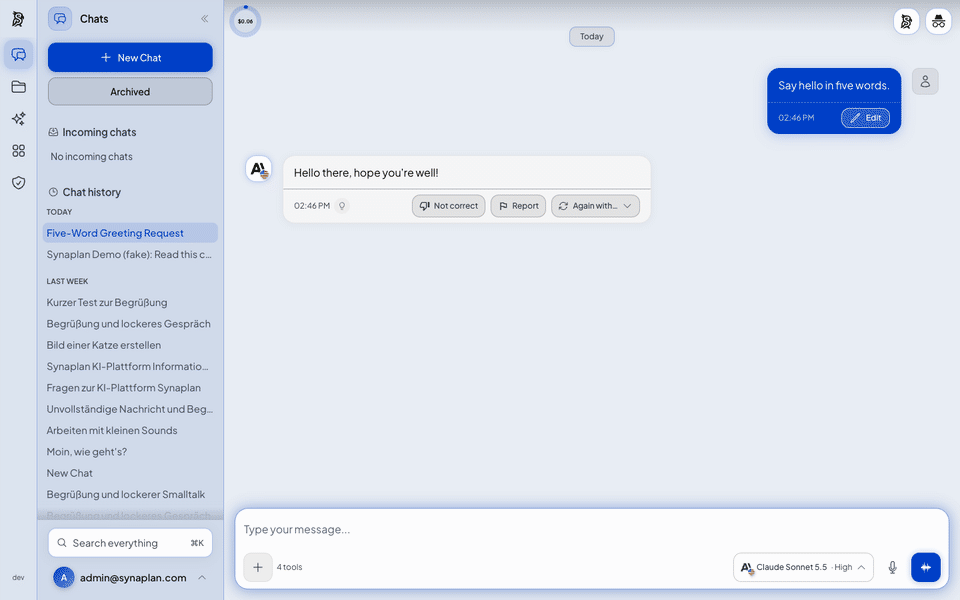Open 'Fragen zur KI-Plattform Synaplan' chat

(130, 388)
